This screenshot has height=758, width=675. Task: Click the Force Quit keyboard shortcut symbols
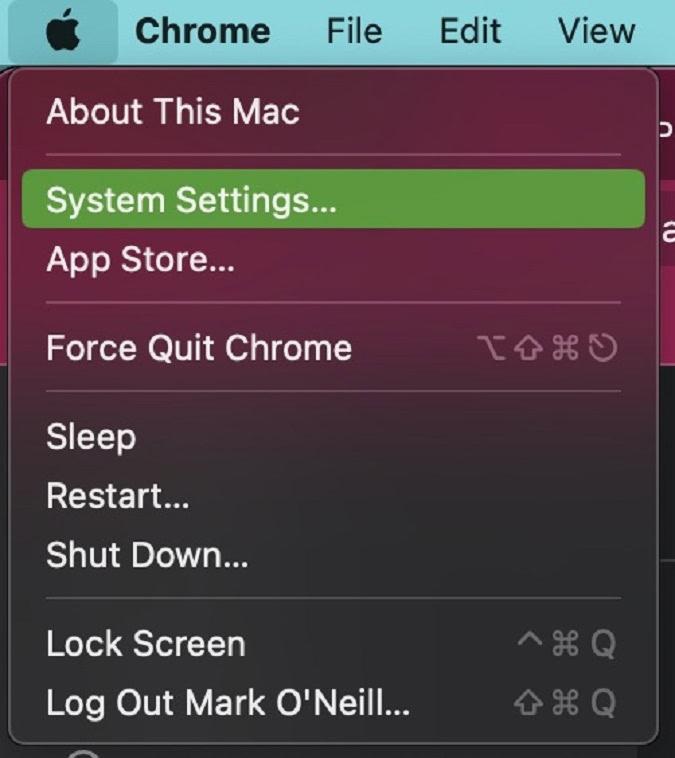point(547,348)
